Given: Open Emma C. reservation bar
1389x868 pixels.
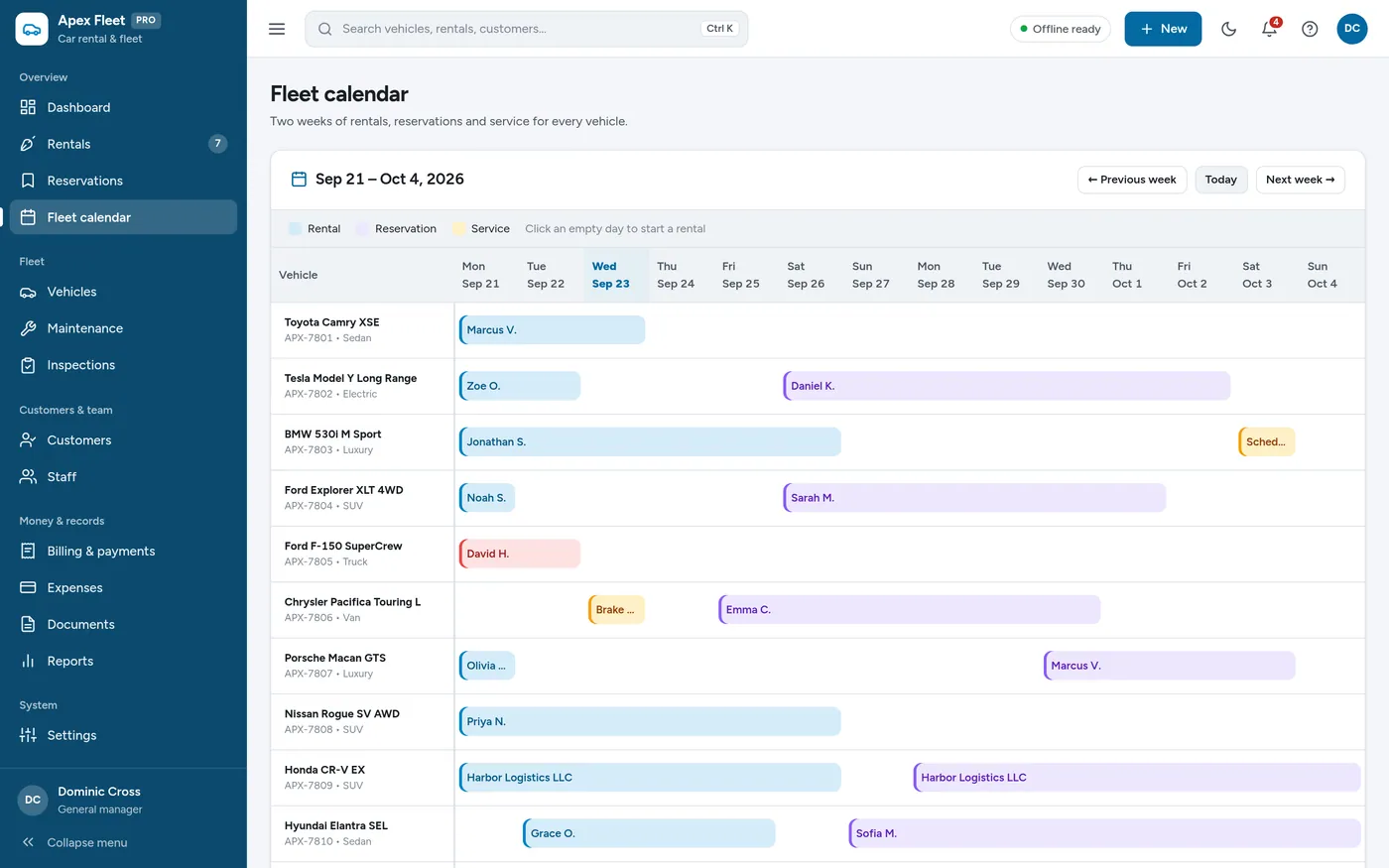Looking at the screenshot, I should click(x=910, y=610).
